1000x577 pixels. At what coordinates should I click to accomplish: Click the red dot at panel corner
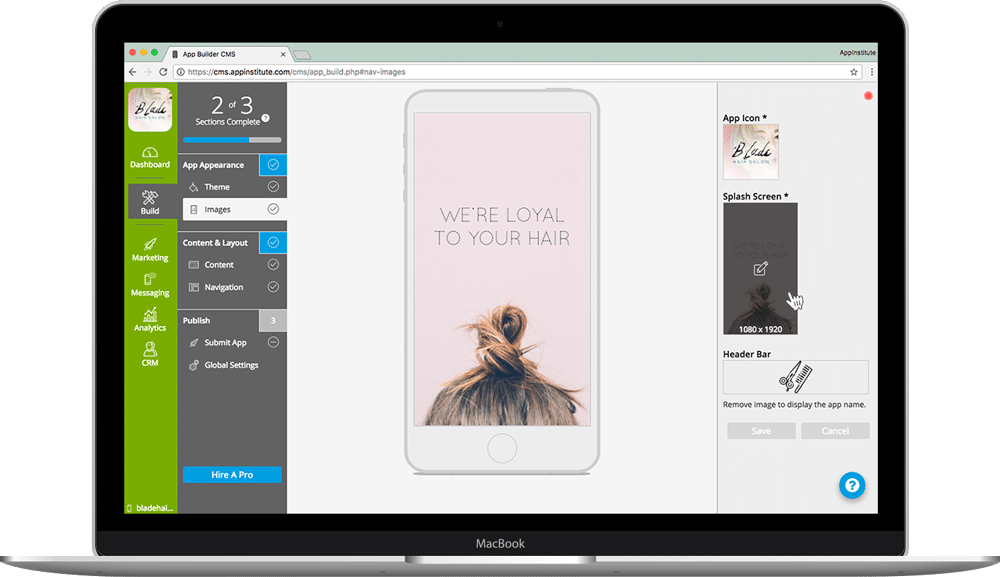868,96
